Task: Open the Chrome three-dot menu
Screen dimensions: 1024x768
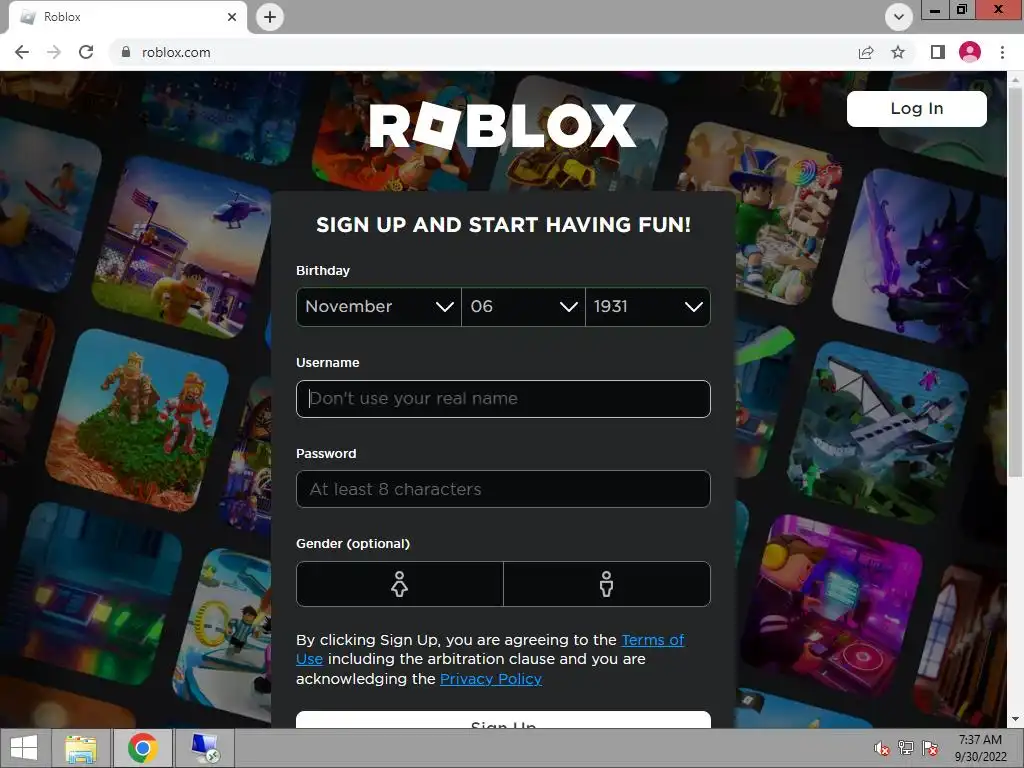Action: pos(1002,52)
